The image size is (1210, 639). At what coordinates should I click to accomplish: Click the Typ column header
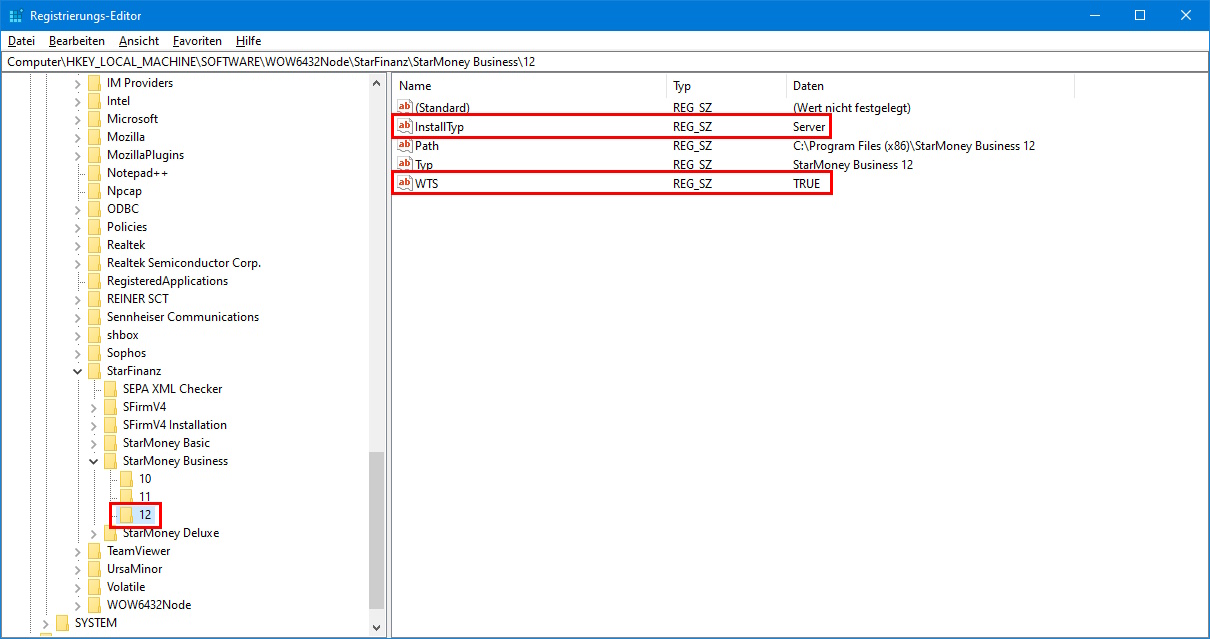[x=726, y=86]
